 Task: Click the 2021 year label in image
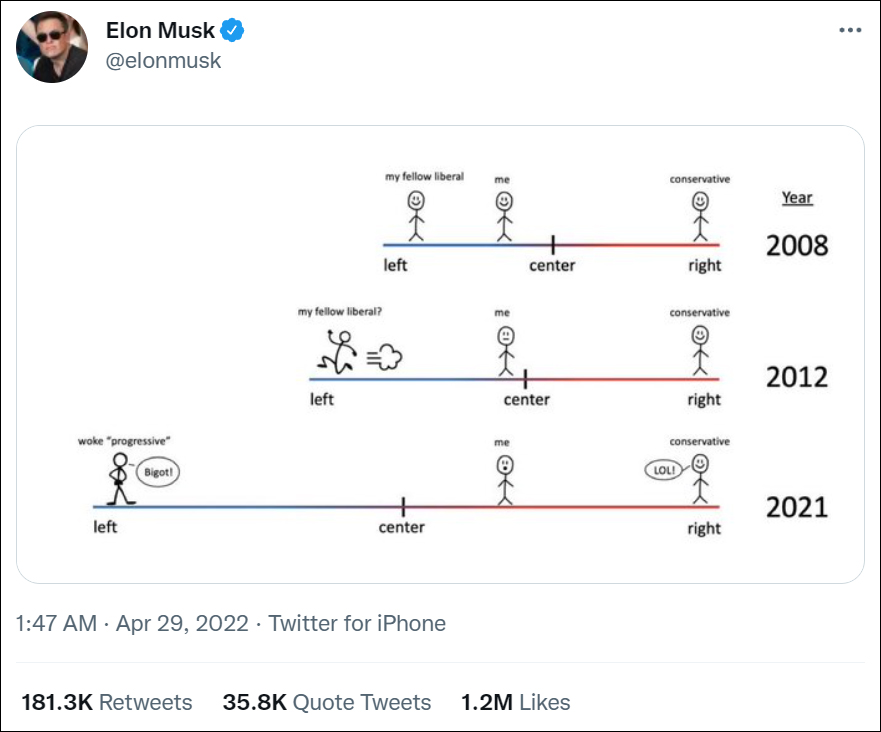coord(797,507)
